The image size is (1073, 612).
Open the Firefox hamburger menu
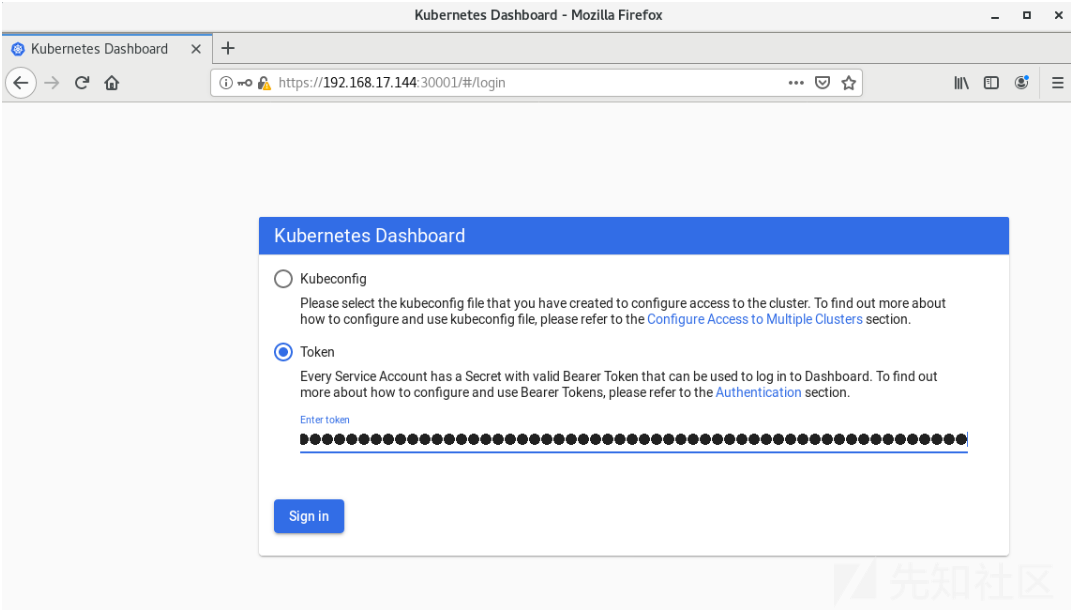pos(1057,83)
